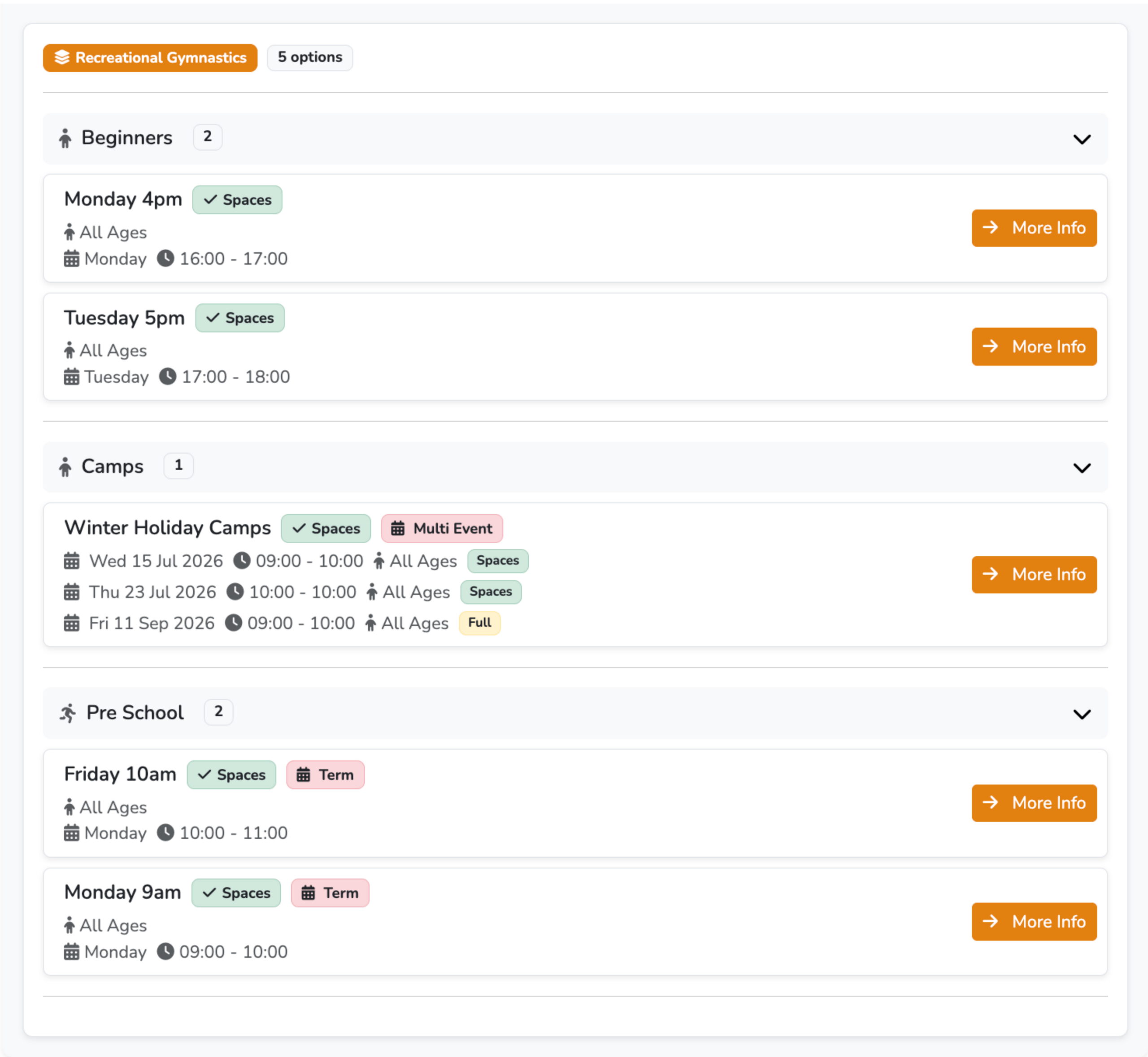Click Spaces checkmark badge next to Monday 4pm
This screenshot has height=1057, width=1148.
tap(237, 199)
